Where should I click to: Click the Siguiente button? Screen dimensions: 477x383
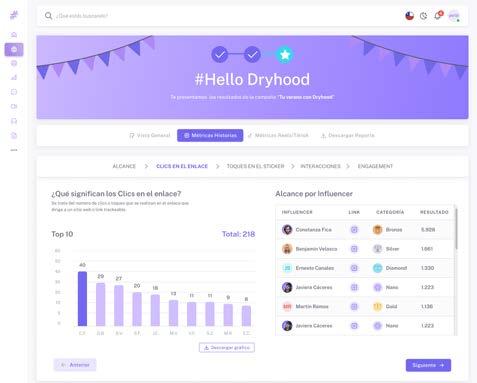(x=428, y=365)
